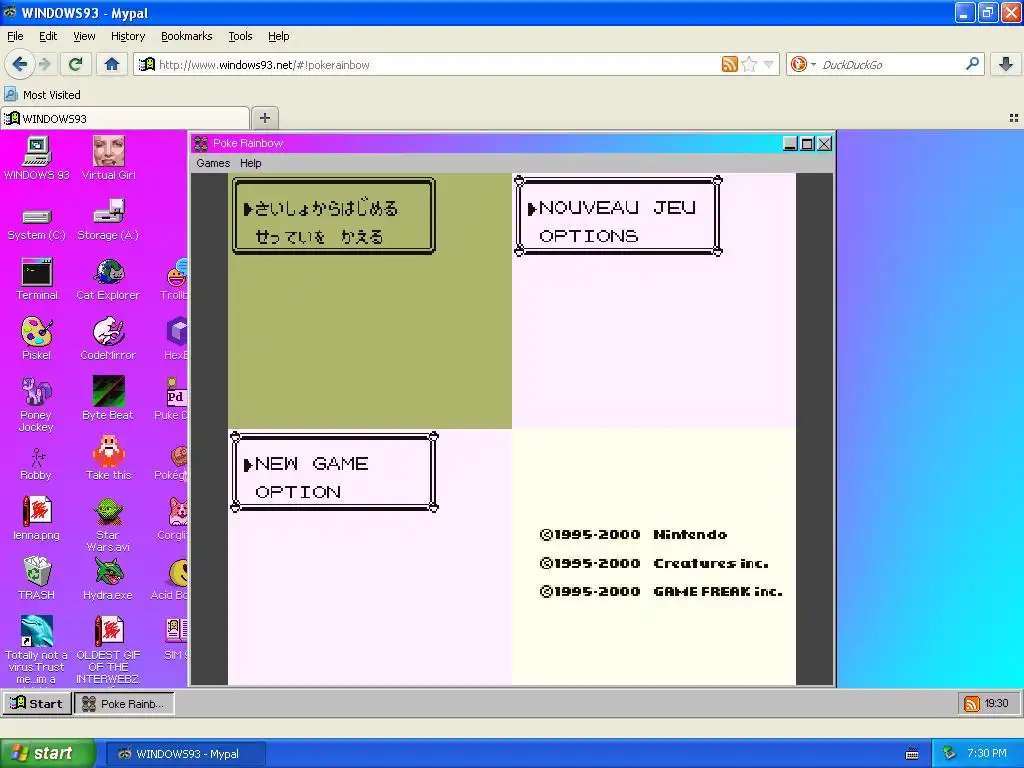The width and height of the screenshot is (1024, 768).
Task: Open the Piskel paint palette icon
Action: tap(37, 338)
